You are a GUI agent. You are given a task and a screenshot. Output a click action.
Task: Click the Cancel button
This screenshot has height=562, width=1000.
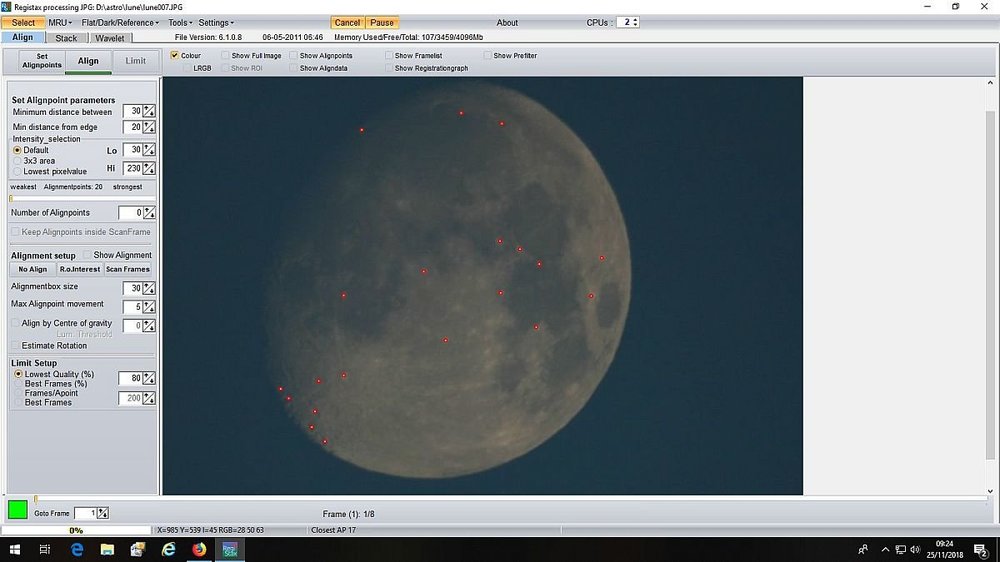tap(348, 22)
